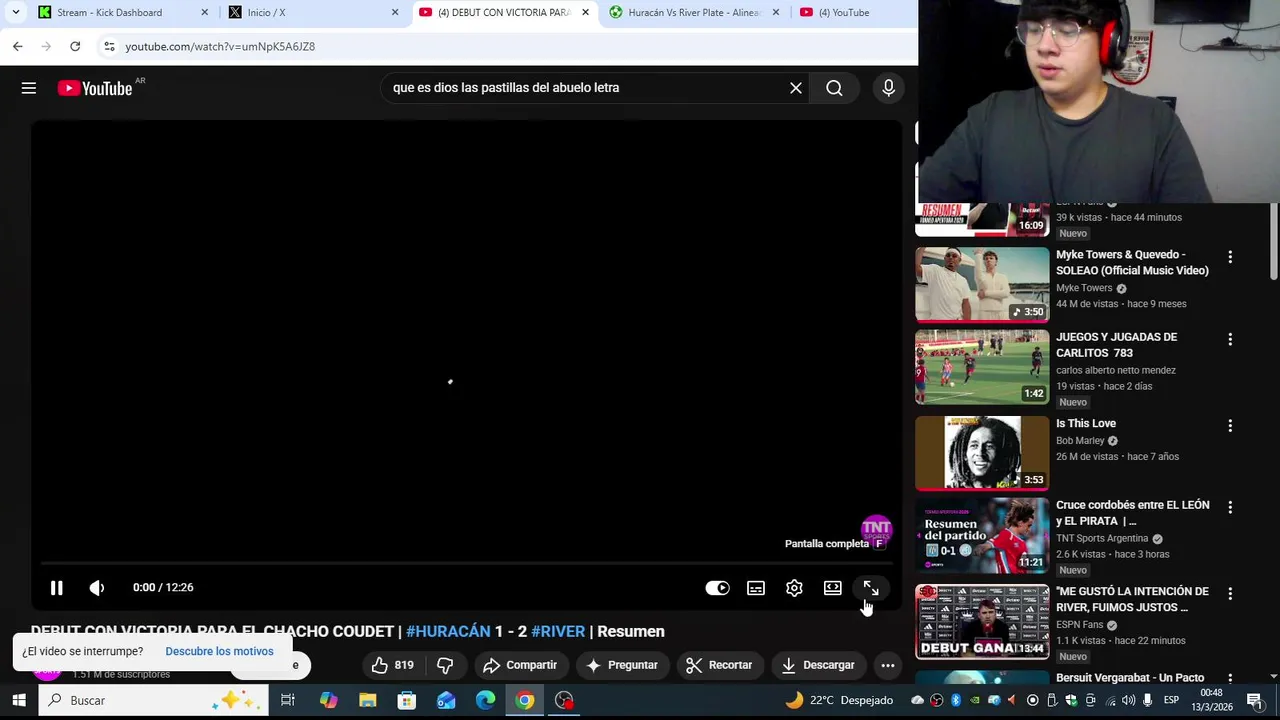Open the Windows Start menu
Screen dimensions: 1280x720
pyautogui.click(x=19, y=700)
